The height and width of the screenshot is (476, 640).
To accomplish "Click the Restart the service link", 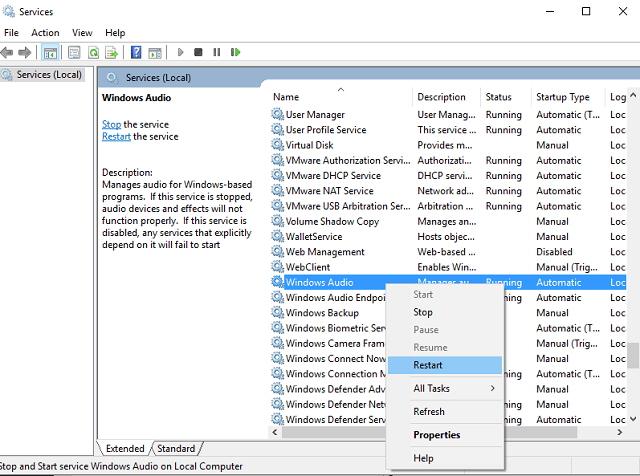I will pos(116,136).
